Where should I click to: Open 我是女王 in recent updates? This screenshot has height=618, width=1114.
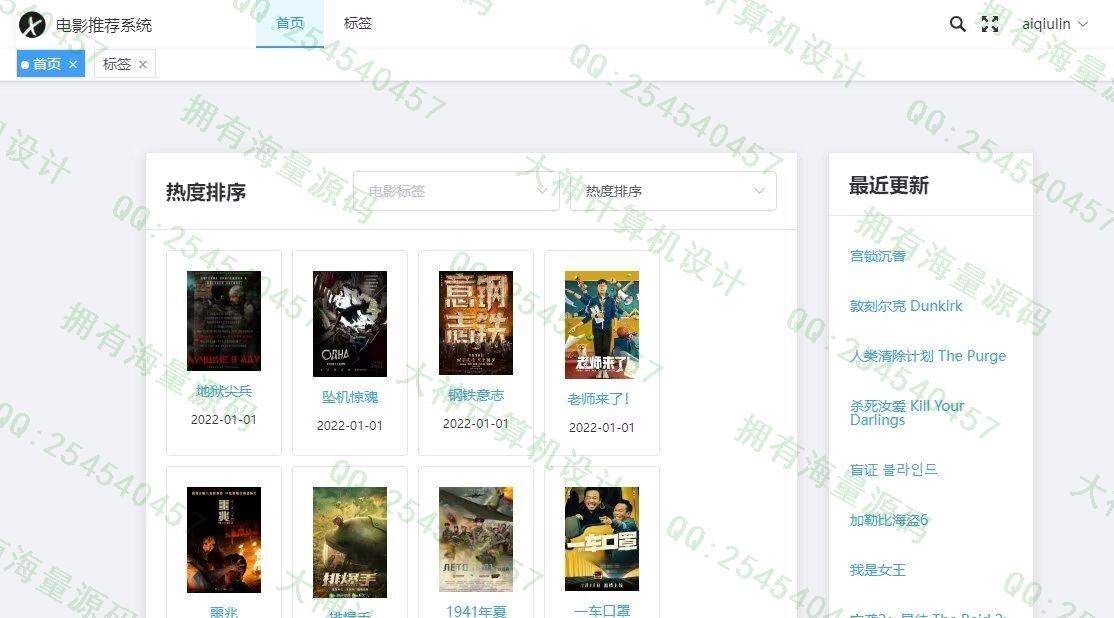point(877,570)
